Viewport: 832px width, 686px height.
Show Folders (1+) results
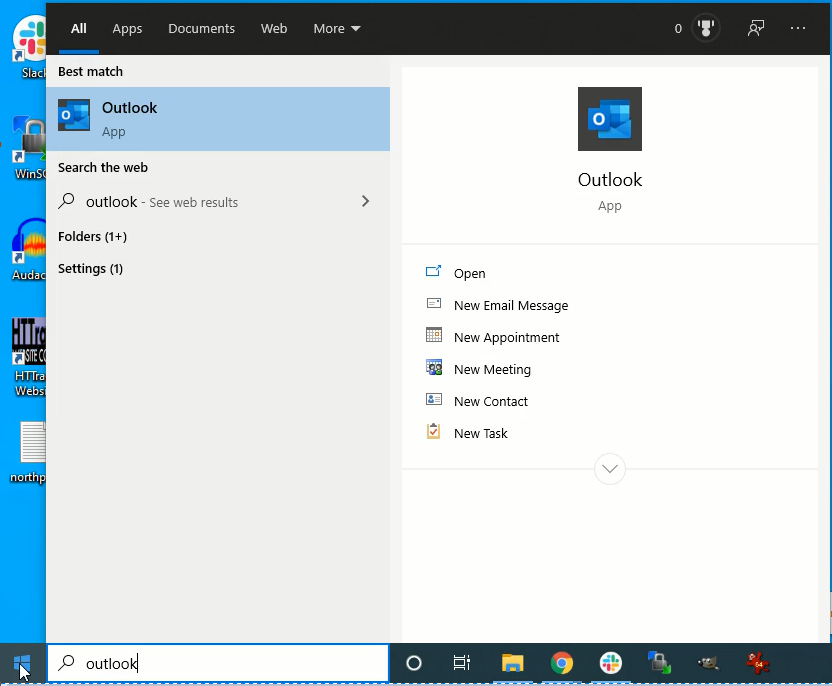coord(92,236)
